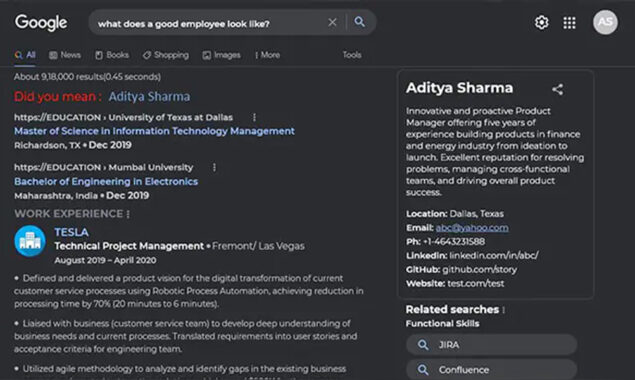
Task: Share Aditya Sharma's profile card
Action: pos(558,89)
